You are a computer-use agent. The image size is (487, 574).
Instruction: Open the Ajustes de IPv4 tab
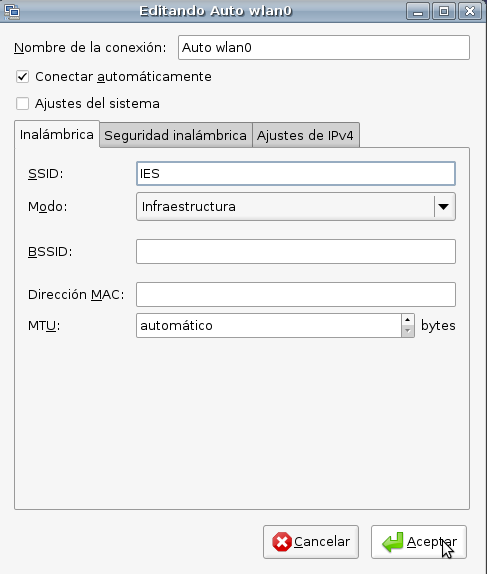coord(305,135)
